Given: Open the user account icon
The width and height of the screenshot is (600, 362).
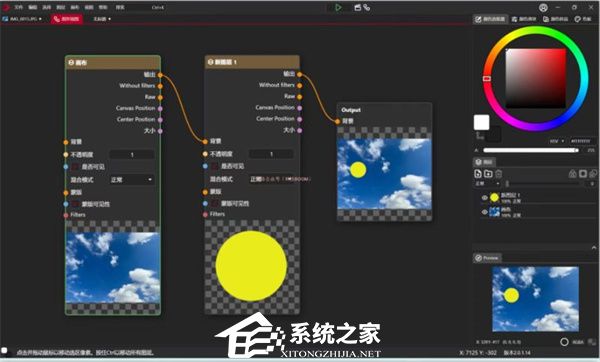Looking at the screenshot, I should 543,7.
